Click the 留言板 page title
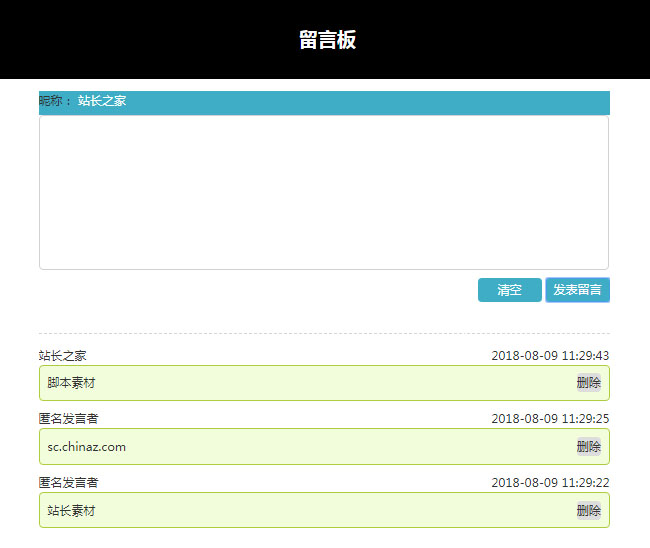 click(327, 40)
